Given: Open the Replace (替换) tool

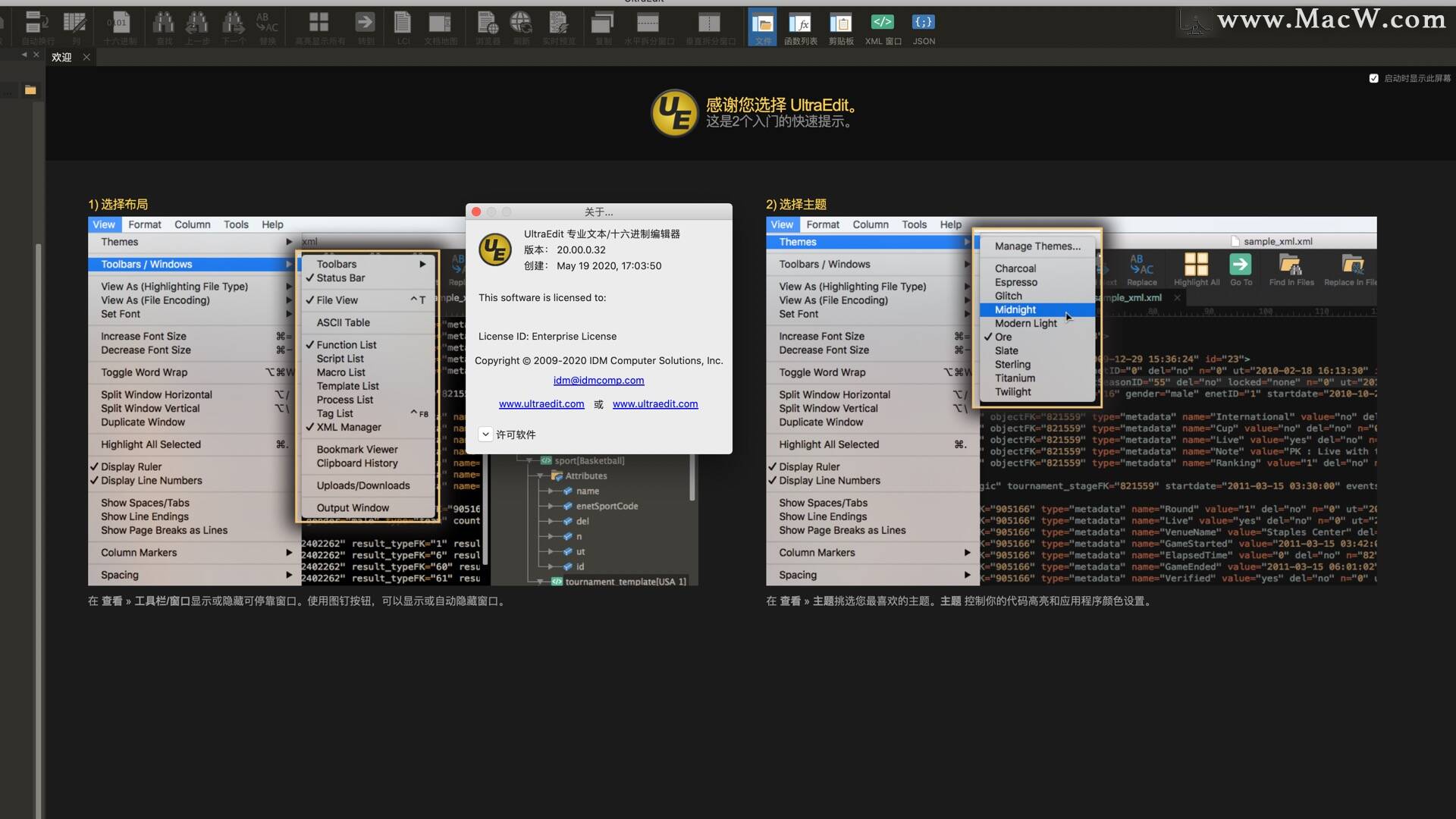Looking at the screenshot, I should [267, 28].
